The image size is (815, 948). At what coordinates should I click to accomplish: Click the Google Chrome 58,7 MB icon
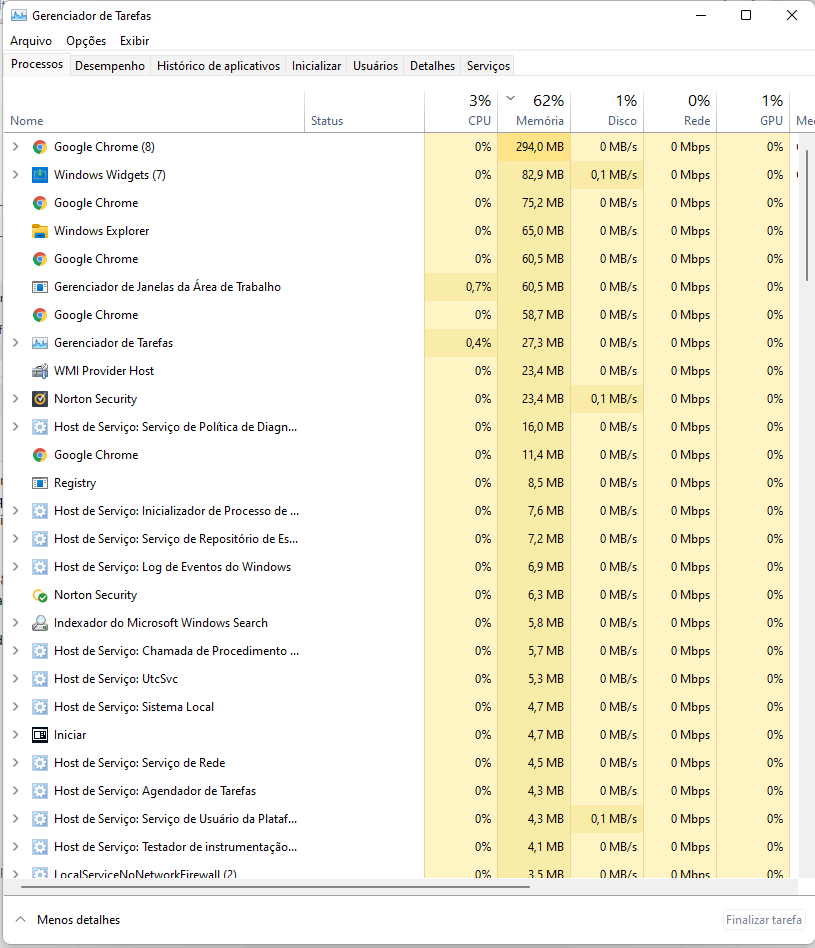point(40,315)
